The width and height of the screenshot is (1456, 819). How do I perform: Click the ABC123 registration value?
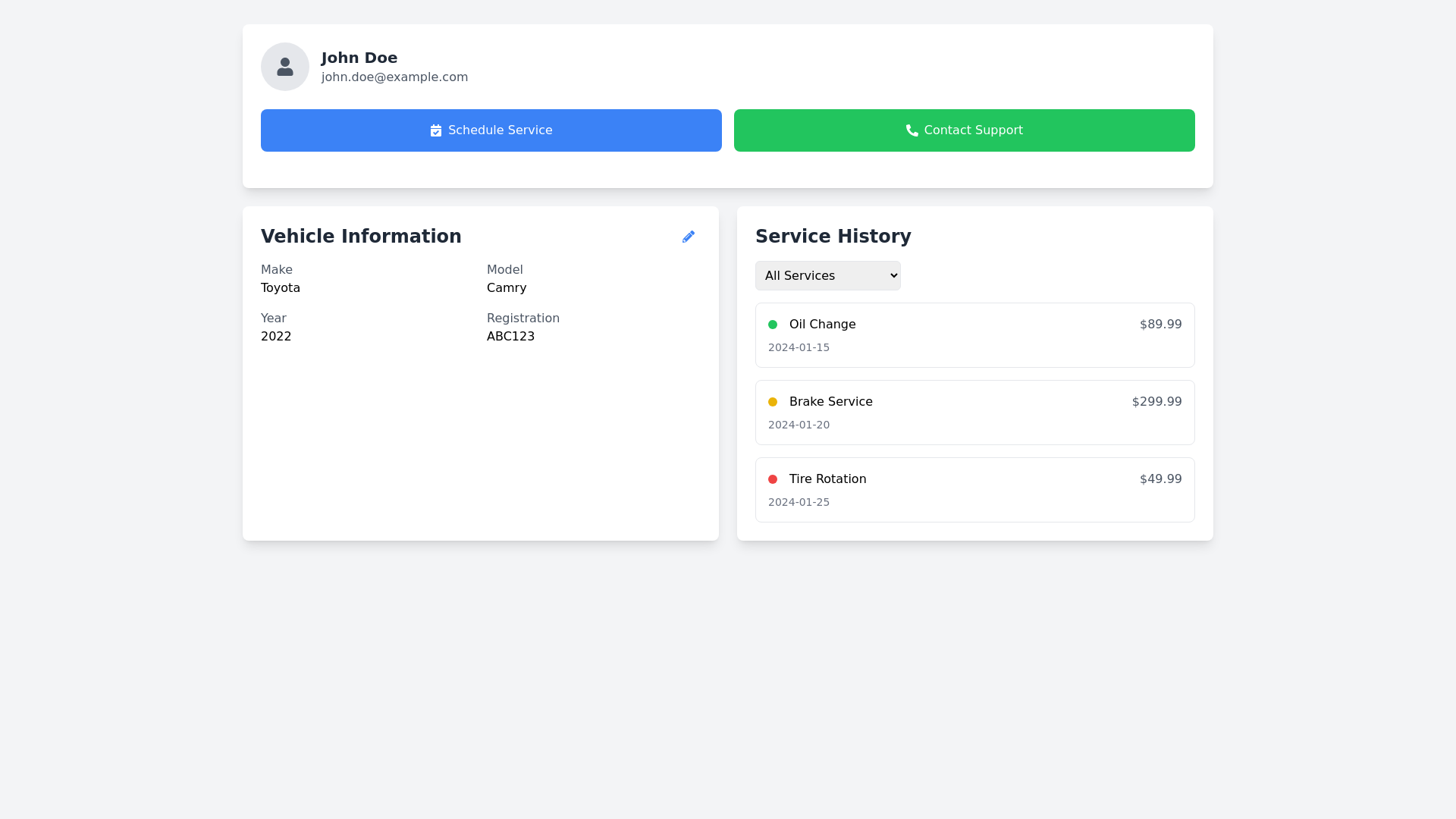510,337
